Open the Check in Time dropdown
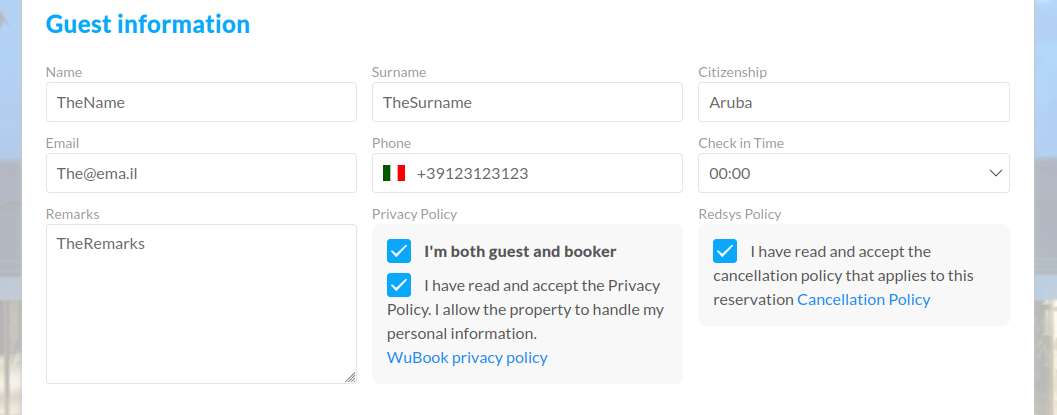 click(853, 173)
